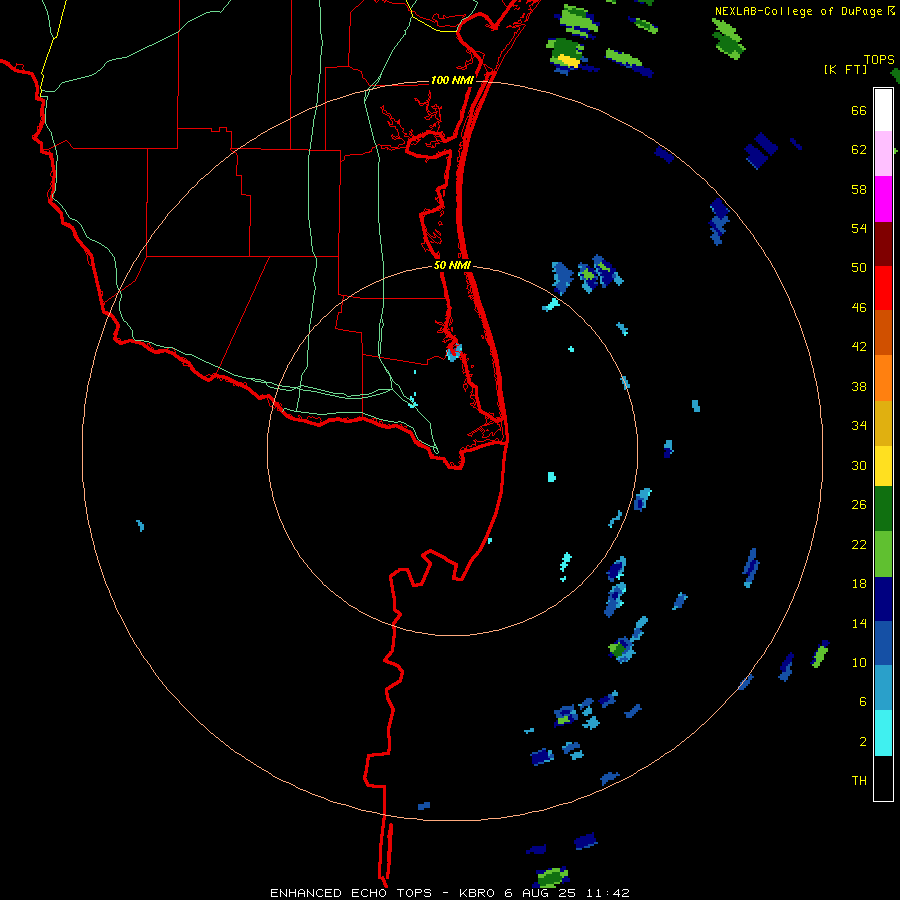Click the light pink 62 K FT legend swatch
This screenshot has height=900, width=900.
click(883, 153)
